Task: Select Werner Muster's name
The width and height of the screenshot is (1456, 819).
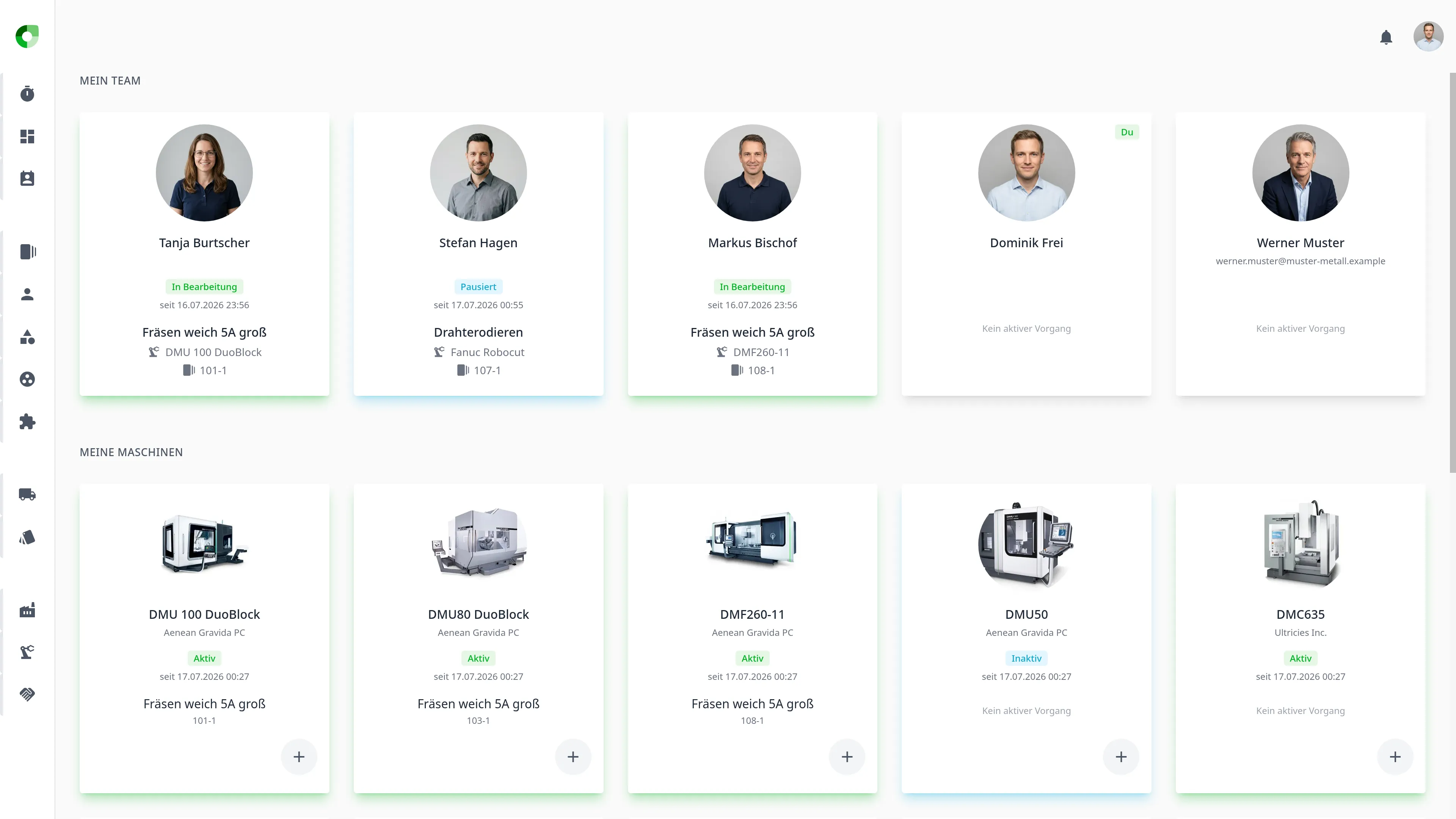Action: click(1301, 243)
